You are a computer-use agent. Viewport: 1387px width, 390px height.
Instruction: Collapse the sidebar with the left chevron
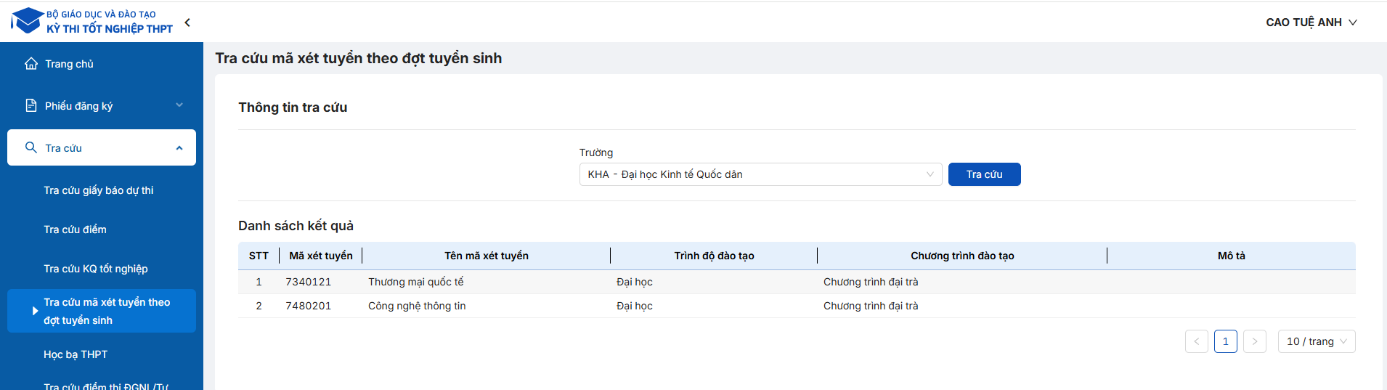click(x=187, y=21)
